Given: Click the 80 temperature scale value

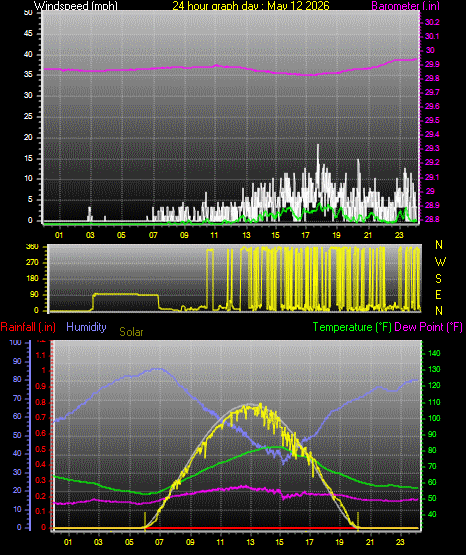Looking at the screenshot, I should (x=432, y=450).
